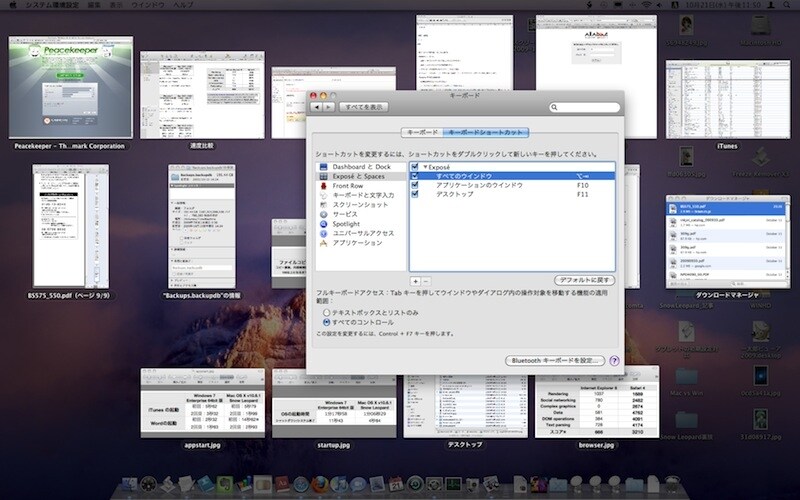Click the search field in the preferences window
The height and width of the screenshot is (500, 800).
coord(586,107)
